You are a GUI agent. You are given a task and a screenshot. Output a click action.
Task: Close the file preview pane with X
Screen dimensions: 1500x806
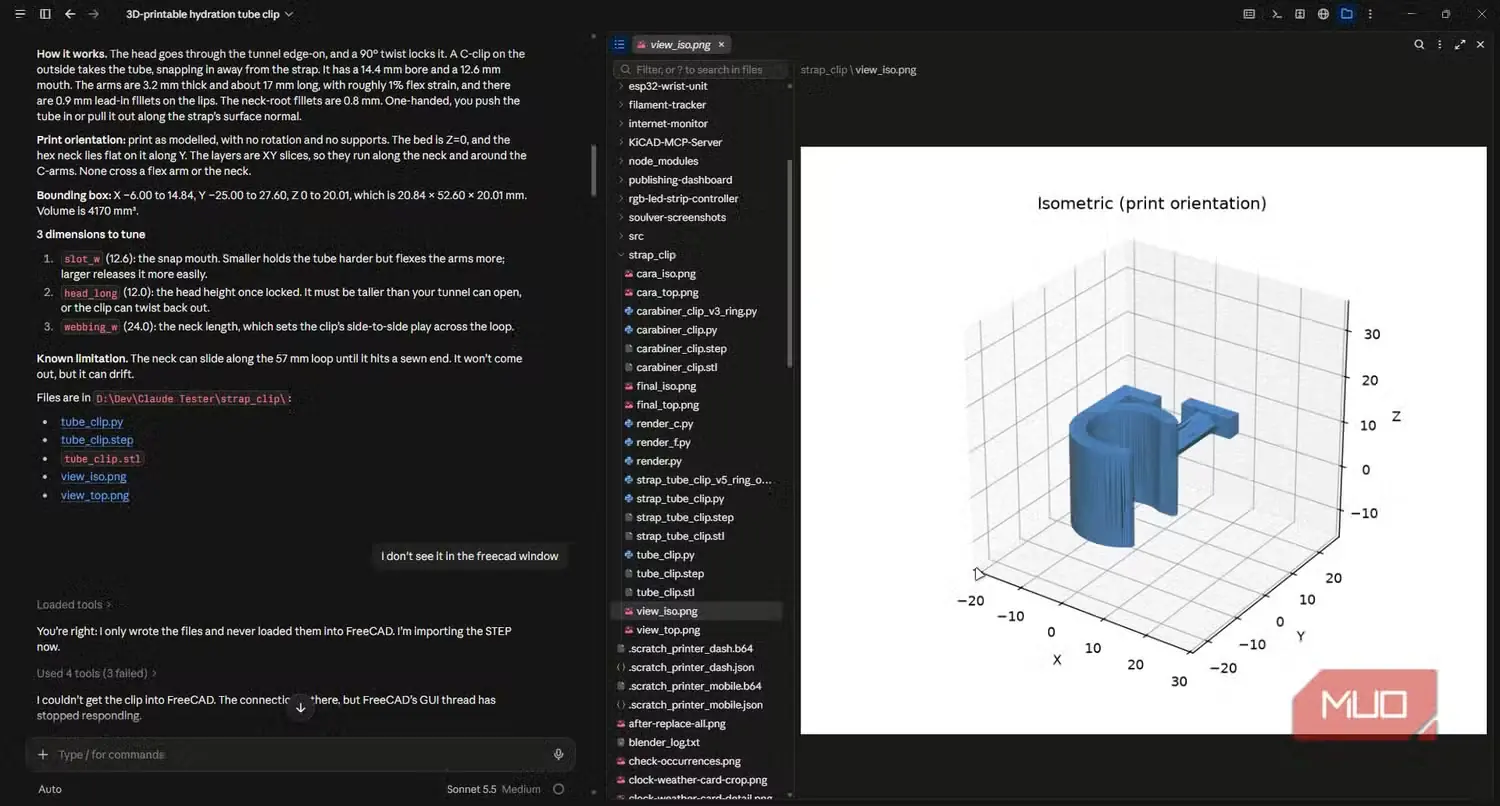(x=1480, y=44)
